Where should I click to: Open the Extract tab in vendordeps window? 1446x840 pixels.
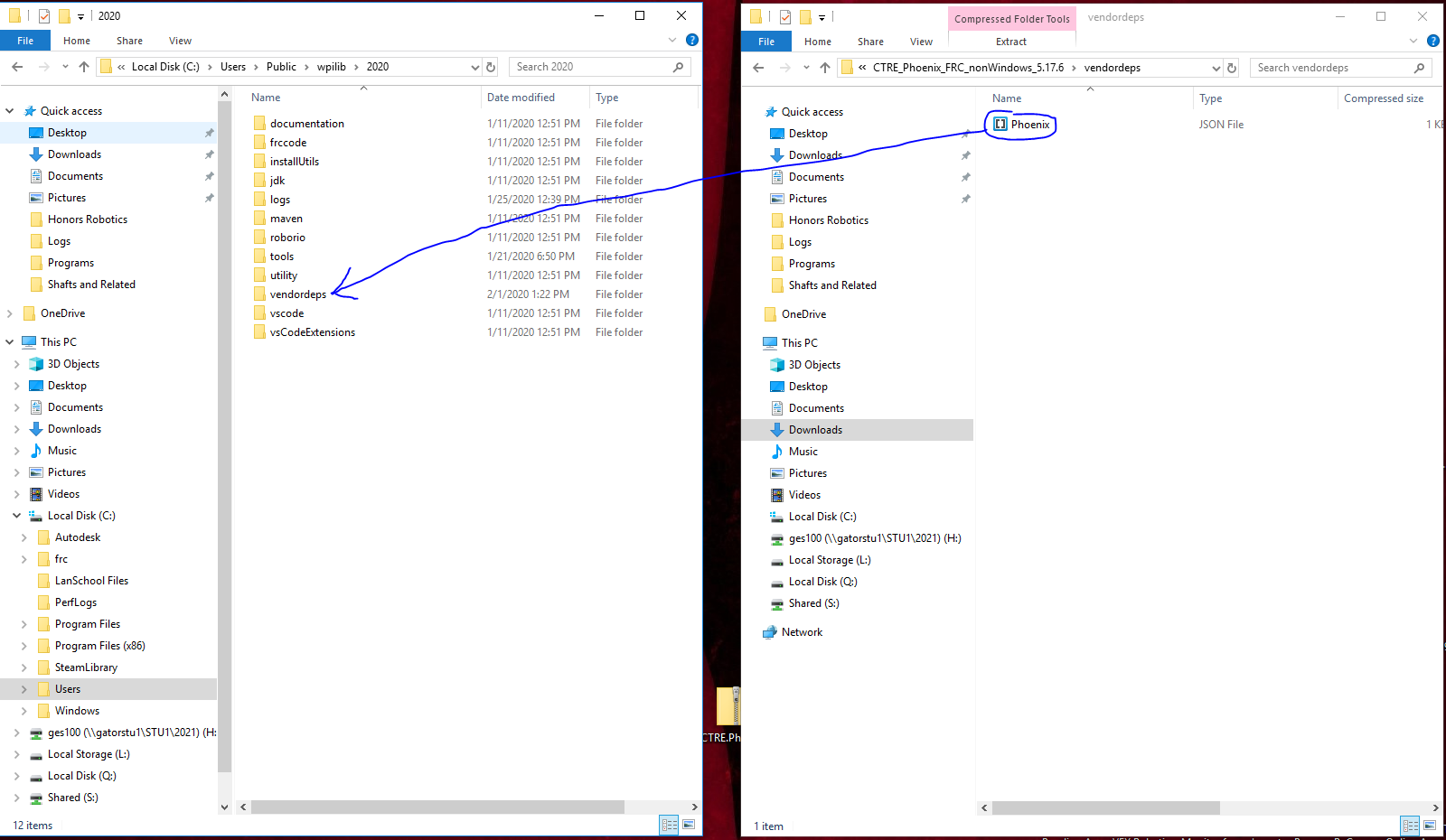click(x=1011, y=42)
